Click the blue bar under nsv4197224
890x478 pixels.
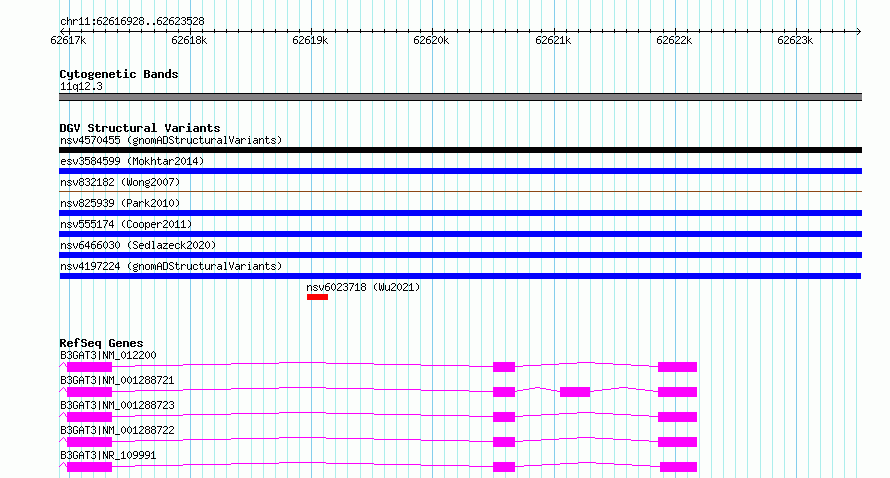(460, 276)
